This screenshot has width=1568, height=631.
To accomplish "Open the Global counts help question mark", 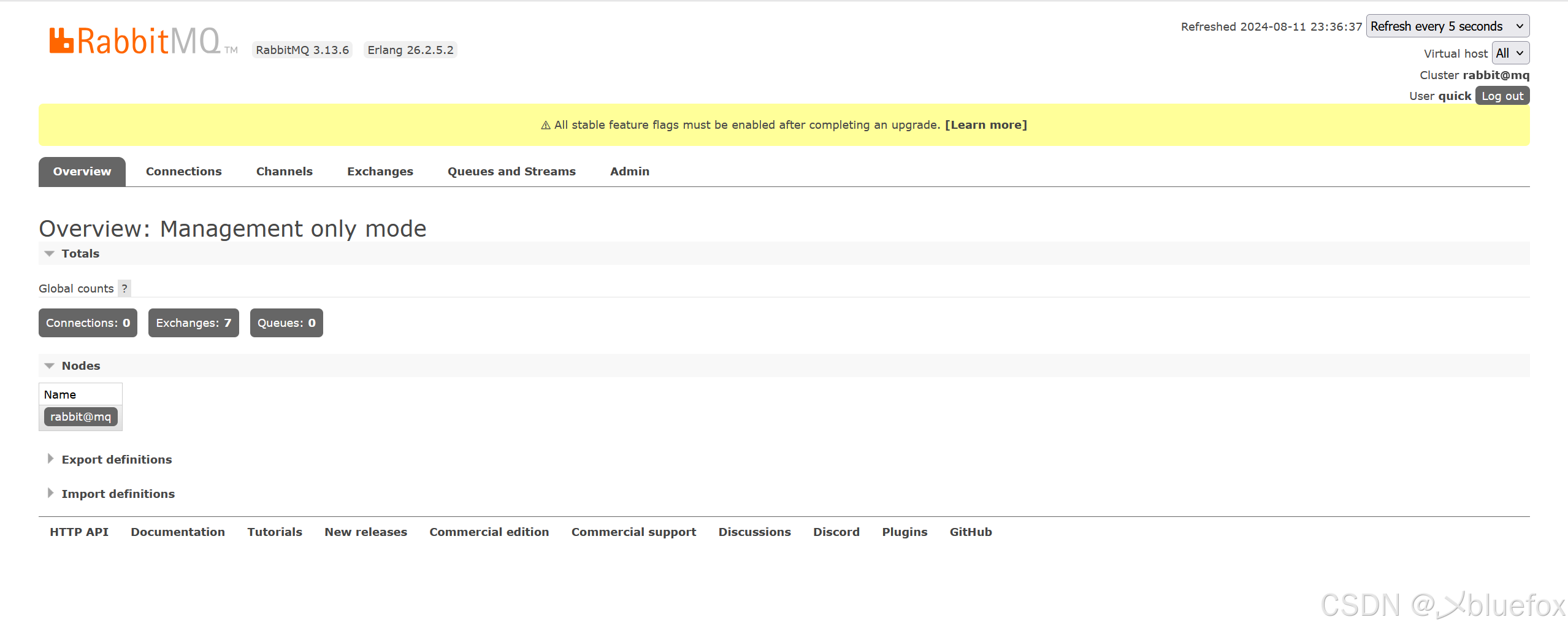I will (x=124, y=288).
